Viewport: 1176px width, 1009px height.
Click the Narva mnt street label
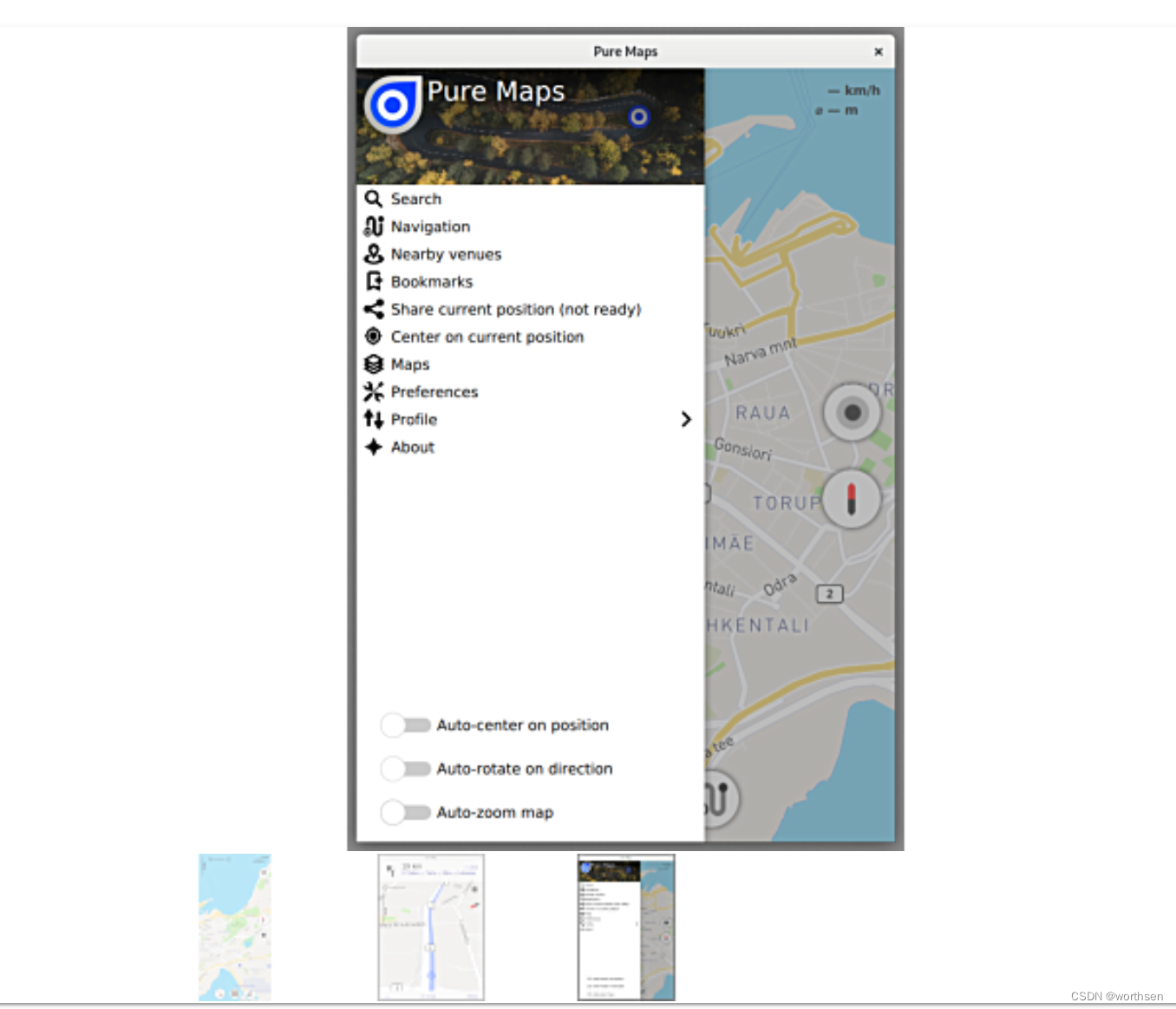coord(761,351)
